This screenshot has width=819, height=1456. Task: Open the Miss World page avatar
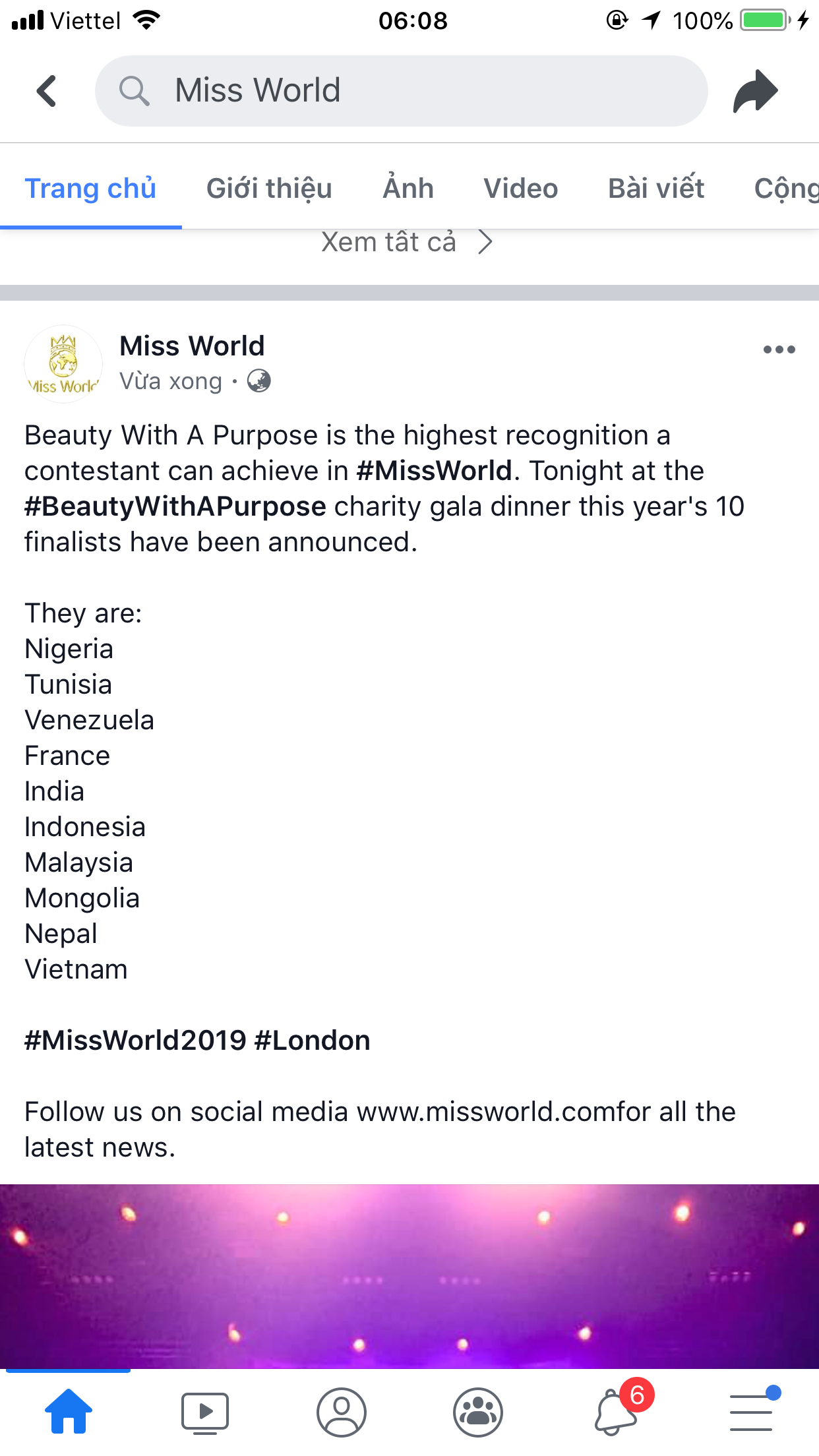(x=63, y=364)
